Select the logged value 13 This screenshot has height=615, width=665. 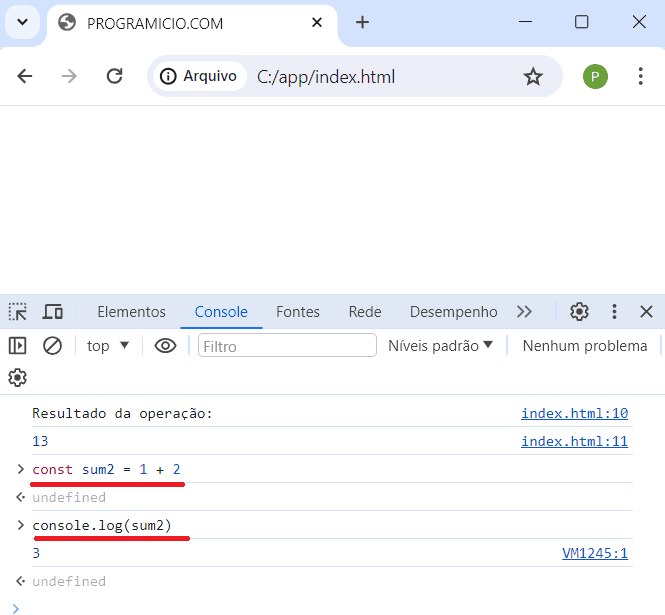(x=40, y=441)
